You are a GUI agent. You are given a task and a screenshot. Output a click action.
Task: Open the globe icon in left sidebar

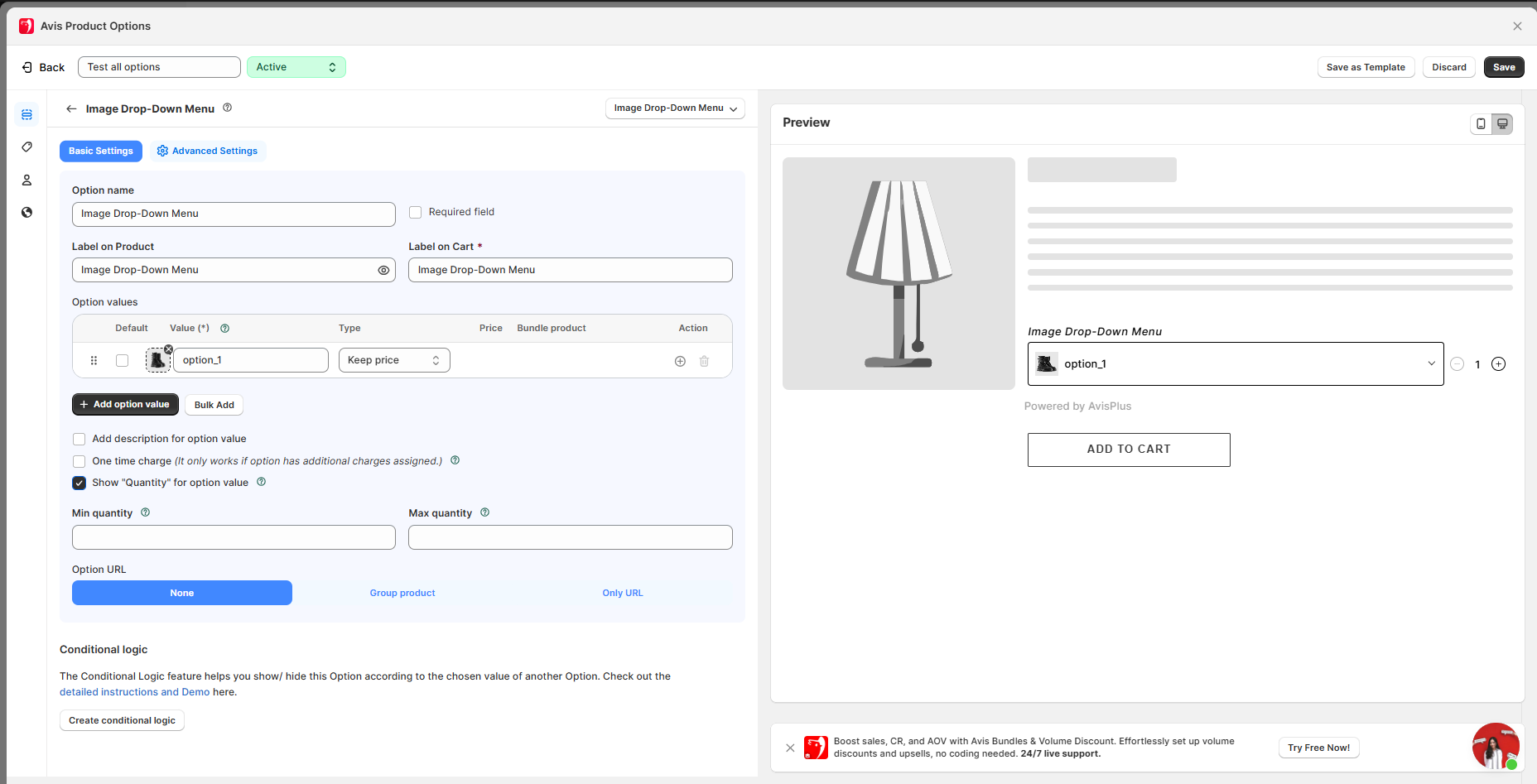coord(26,213)
